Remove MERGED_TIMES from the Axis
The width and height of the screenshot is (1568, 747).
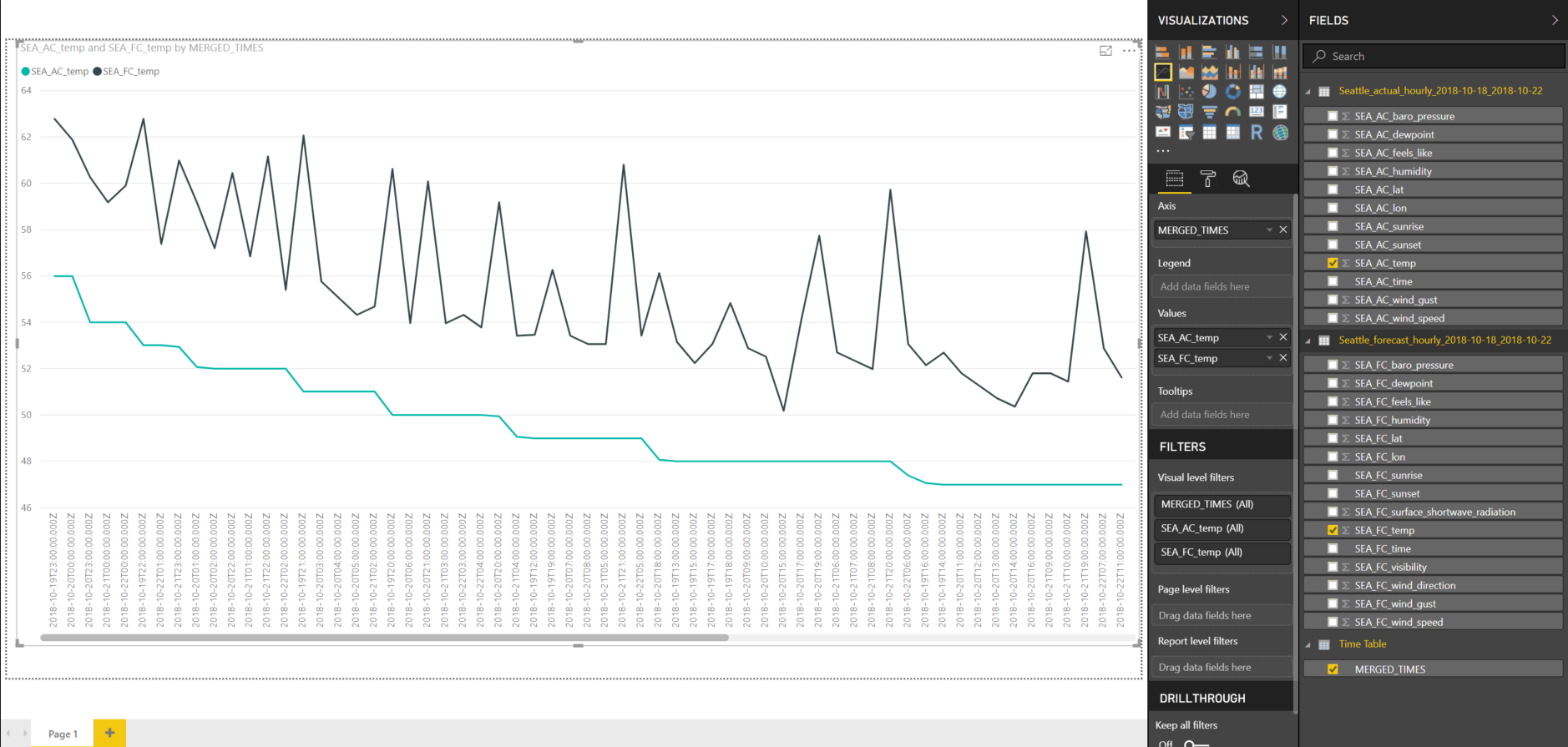(1283, 230)
